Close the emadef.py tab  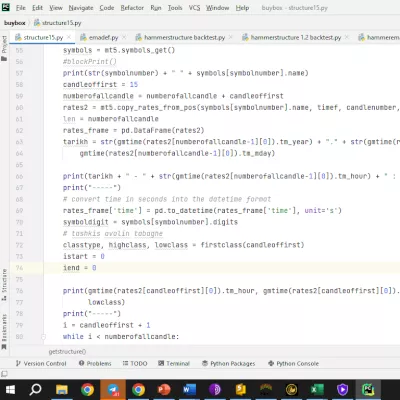(x=124, y=37)
